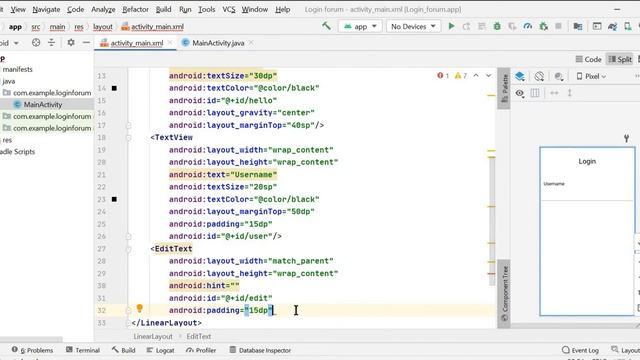This screenshot has height=360, width=640.
Task: Run the app with green play icon
Action: pos(451,26)
